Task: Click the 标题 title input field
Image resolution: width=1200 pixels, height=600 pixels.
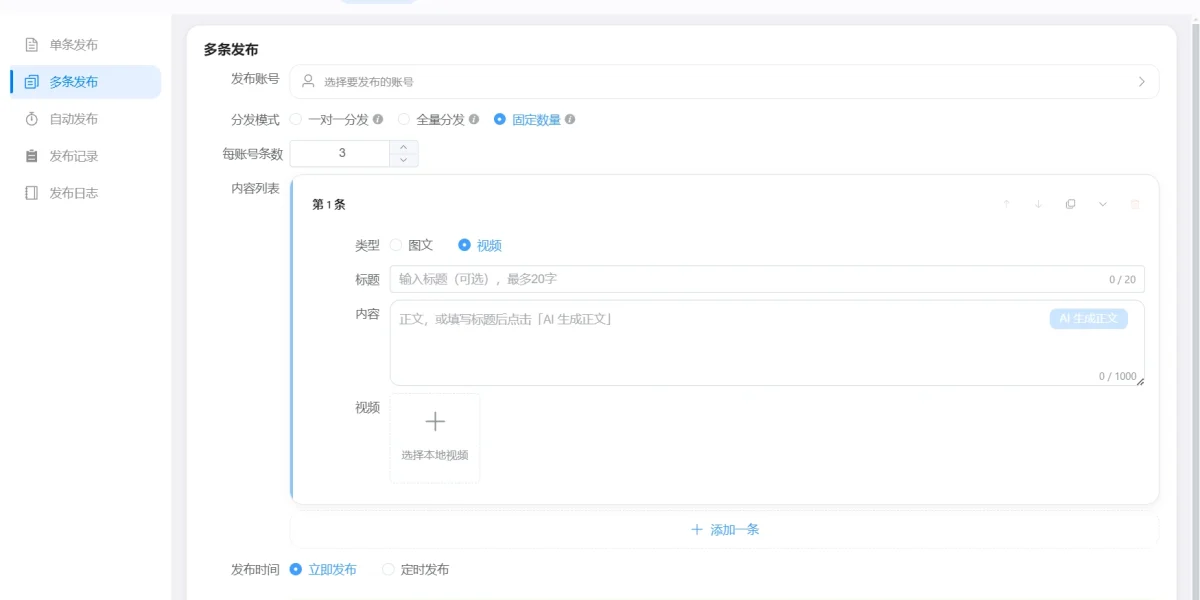Action: click(767, 279)
